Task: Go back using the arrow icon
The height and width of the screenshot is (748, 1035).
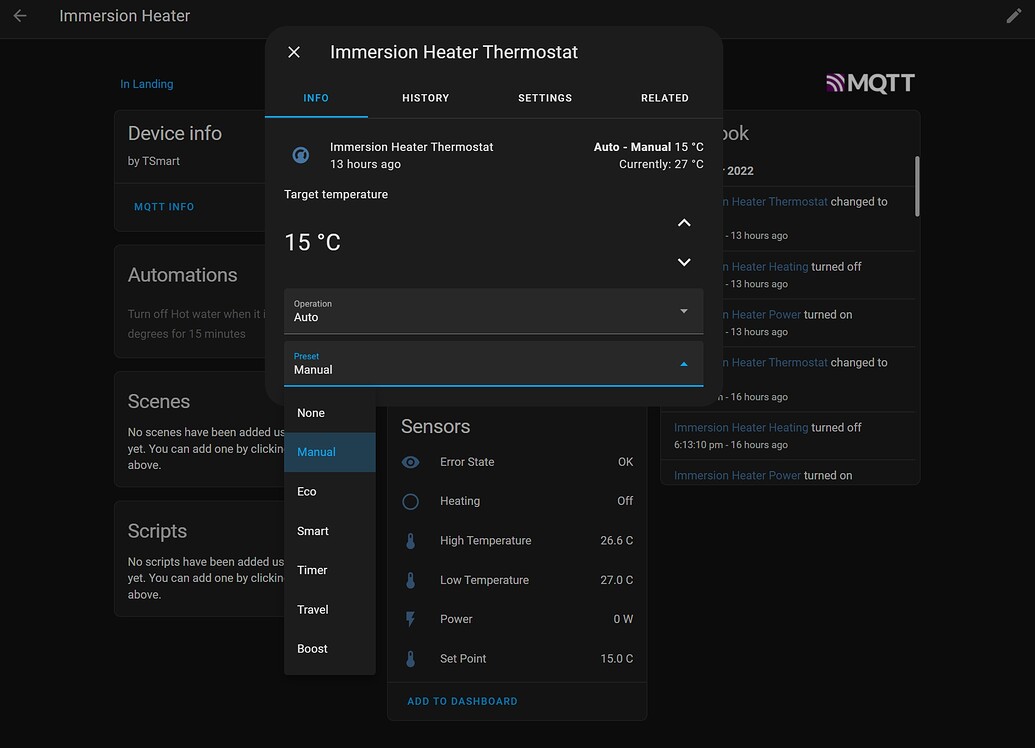Action: click(x=20, y=16)
